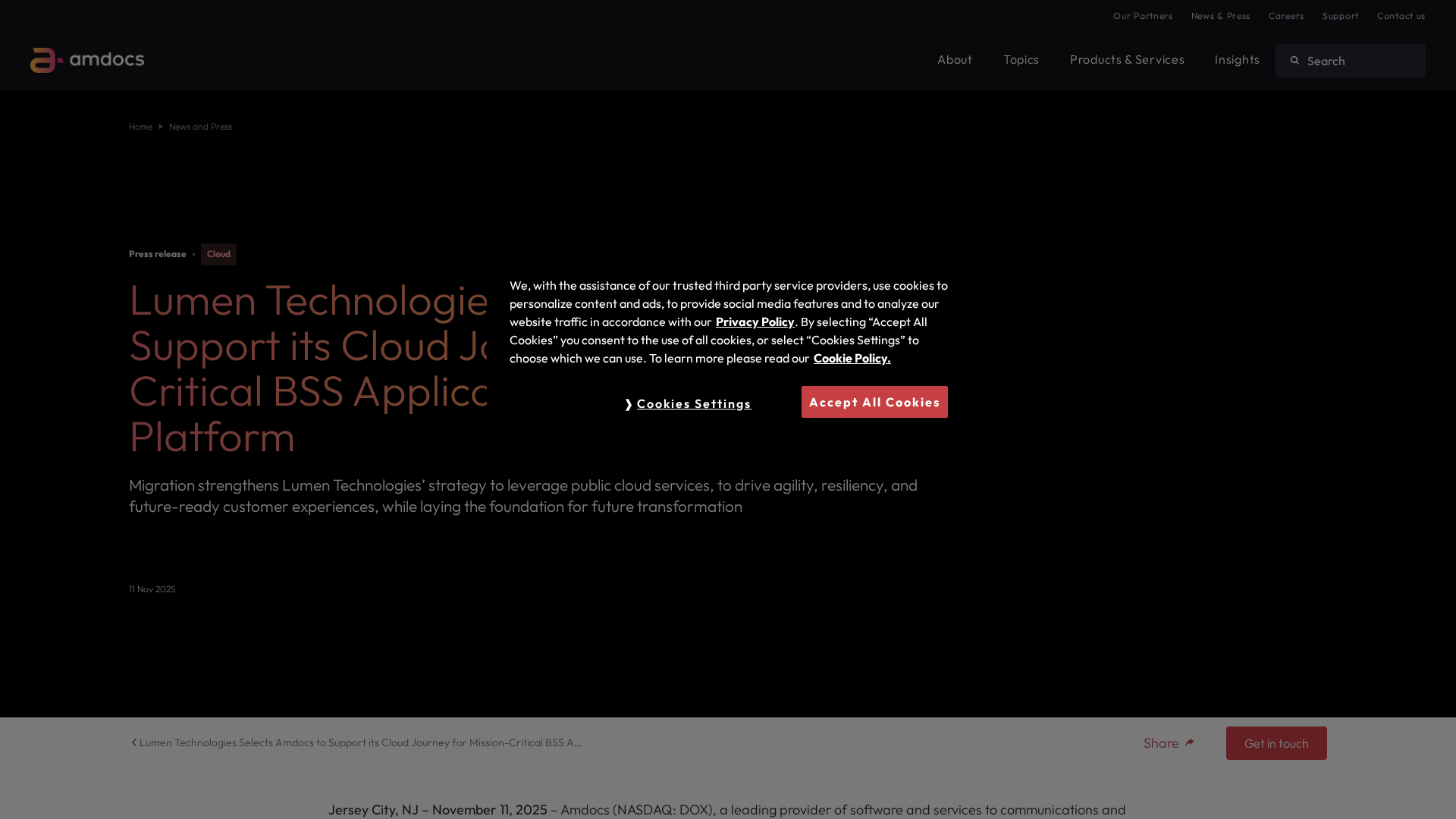Go to Our Partners page

click(1142, 16)
